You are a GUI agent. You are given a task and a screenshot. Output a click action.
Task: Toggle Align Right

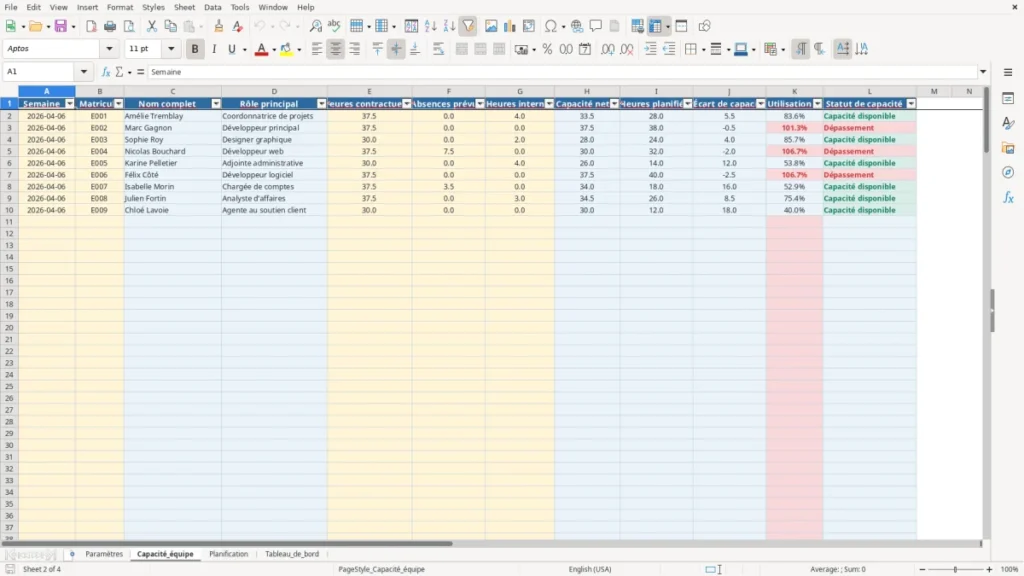(355, 49)
